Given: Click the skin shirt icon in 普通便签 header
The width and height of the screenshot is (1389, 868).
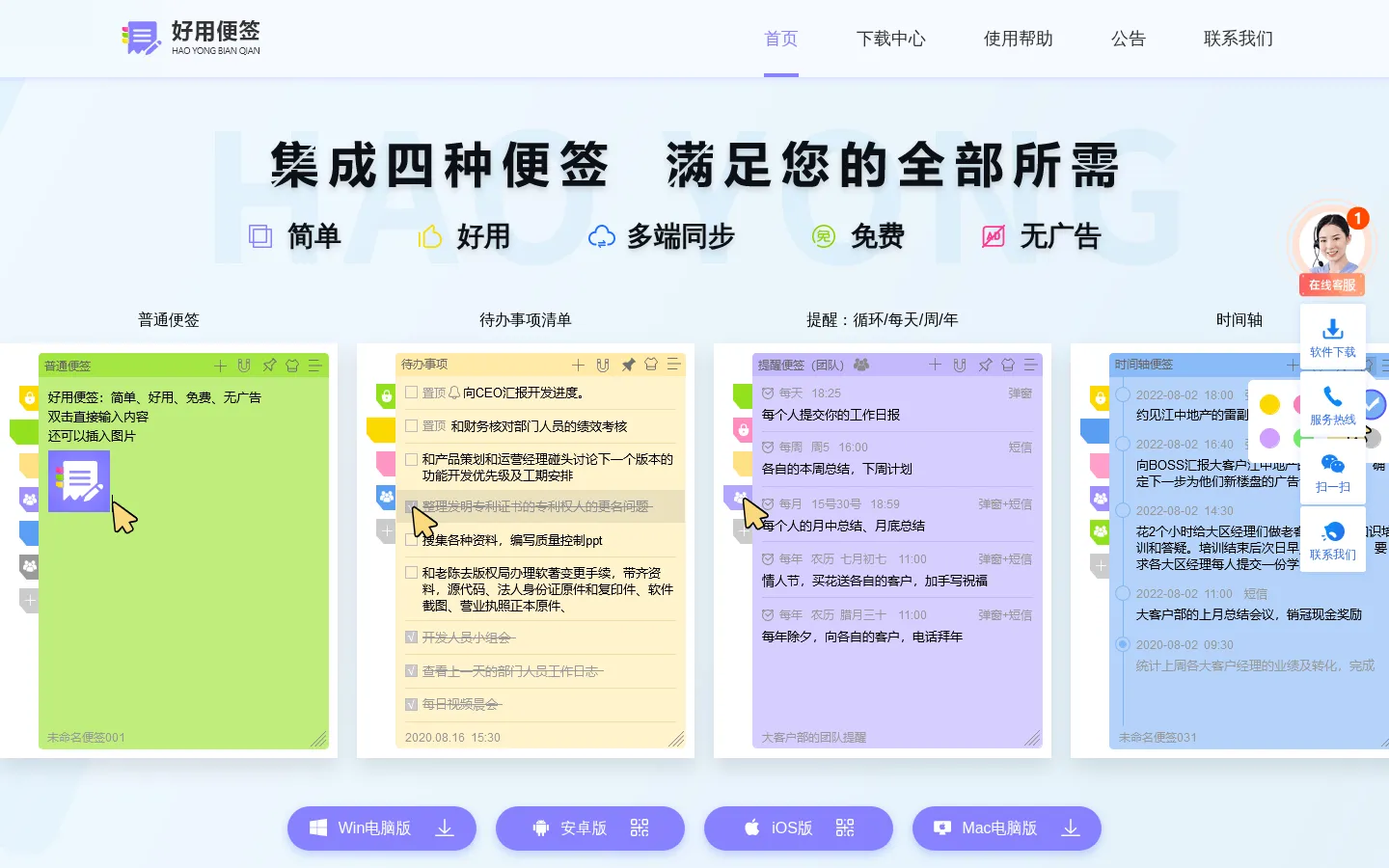Looking at the screenshot, I should point(292,366).
